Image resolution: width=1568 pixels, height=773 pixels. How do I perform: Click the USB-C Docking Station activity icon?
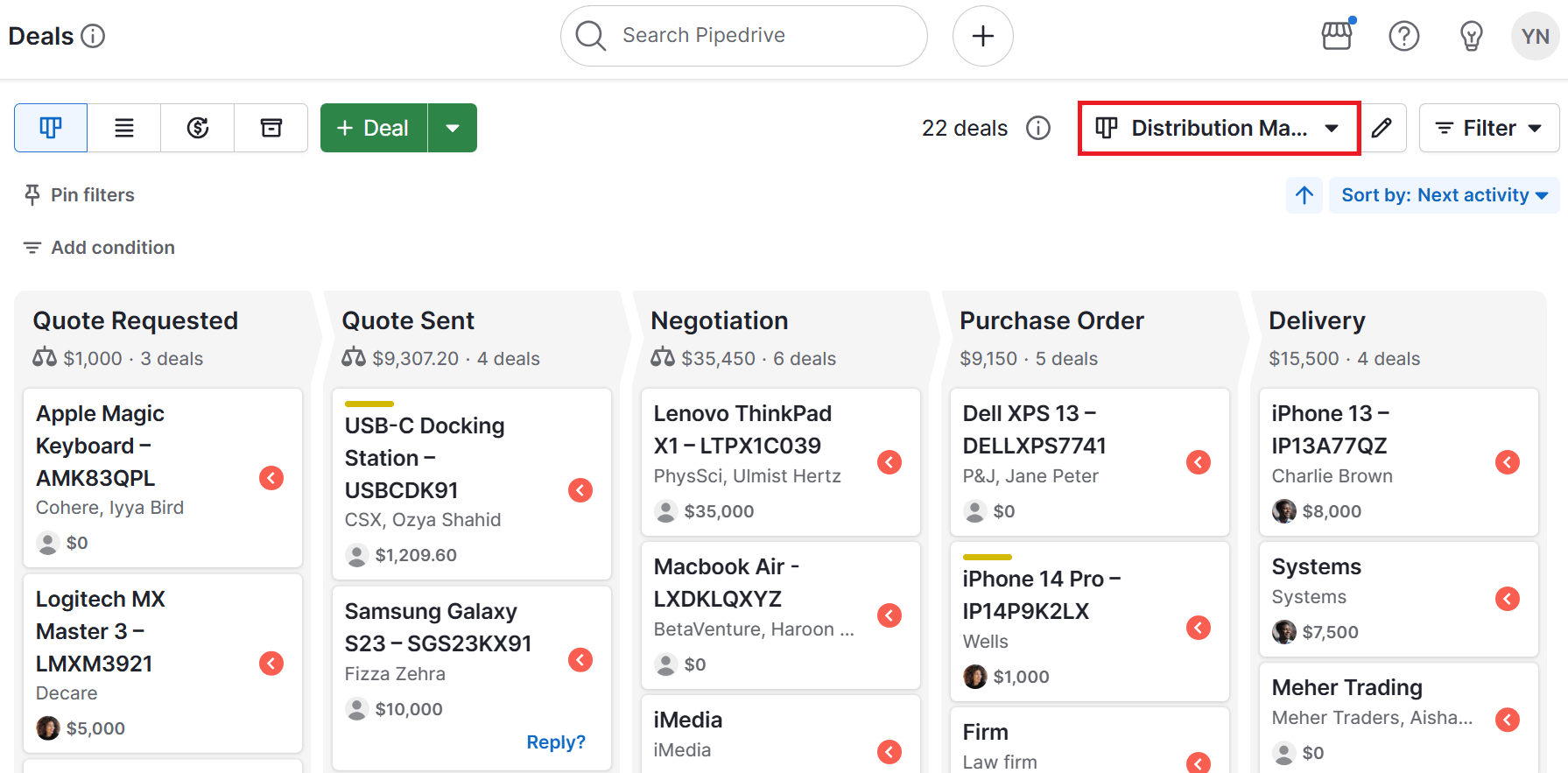pyautogui.click(x=580, y=490)
